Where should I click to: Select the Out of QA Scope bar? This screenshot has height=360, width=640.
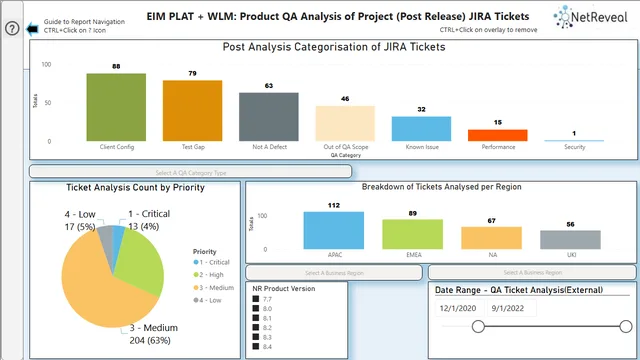point(345,124)
